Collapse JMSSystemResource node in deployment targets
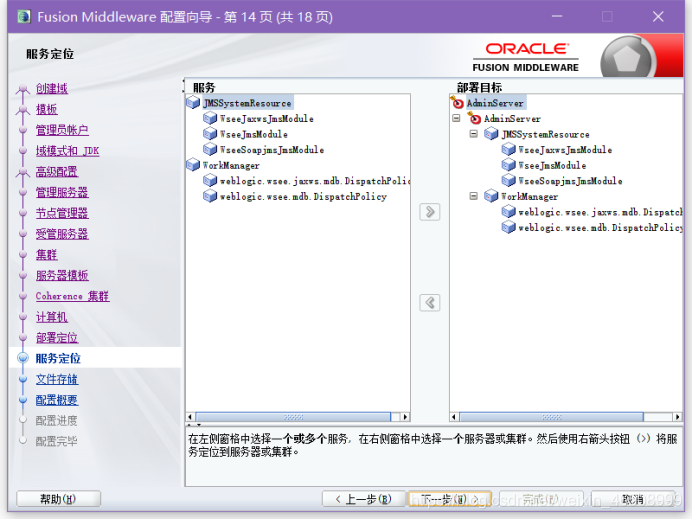Screen dimensions: 692x519 coord(474,134)
